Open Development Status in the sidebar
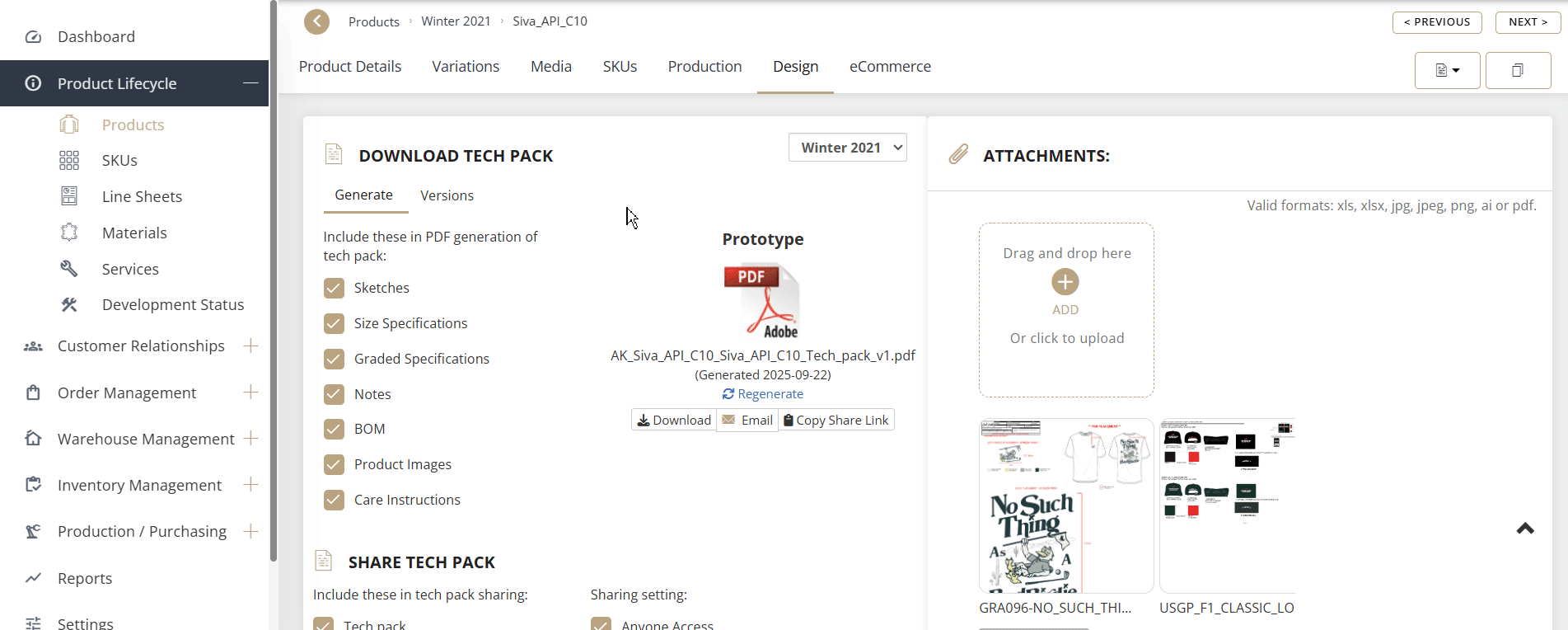Image resolution: width=1568 pixels, height=630 pixels. point(172,305)
